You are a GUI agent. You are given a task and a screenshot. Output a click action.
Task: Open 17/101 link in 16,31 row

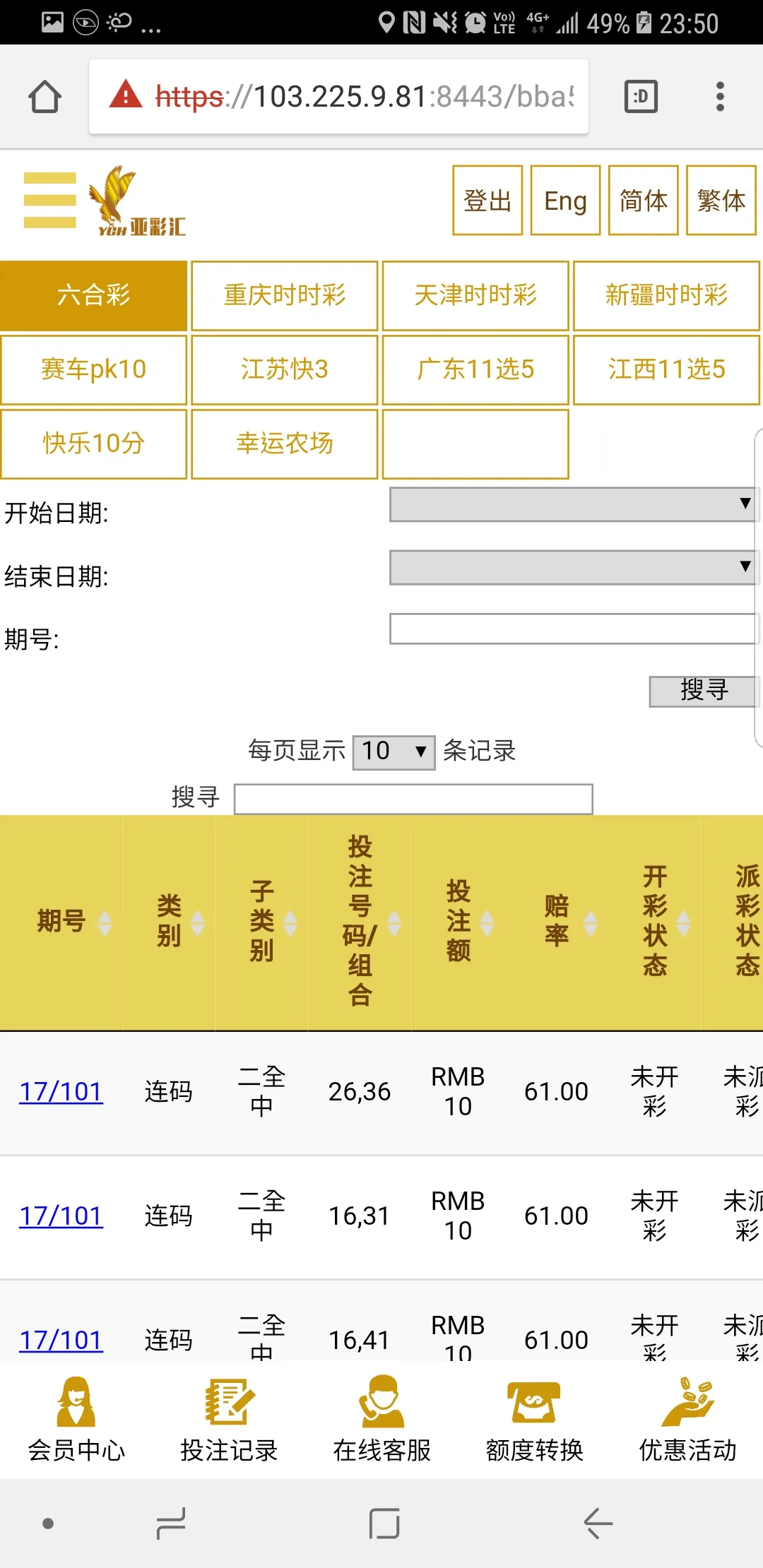tap(61, 1216)
